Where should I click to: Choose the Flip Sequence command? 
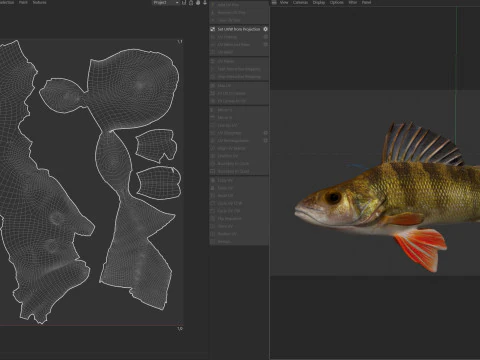[x=239, y=218]
